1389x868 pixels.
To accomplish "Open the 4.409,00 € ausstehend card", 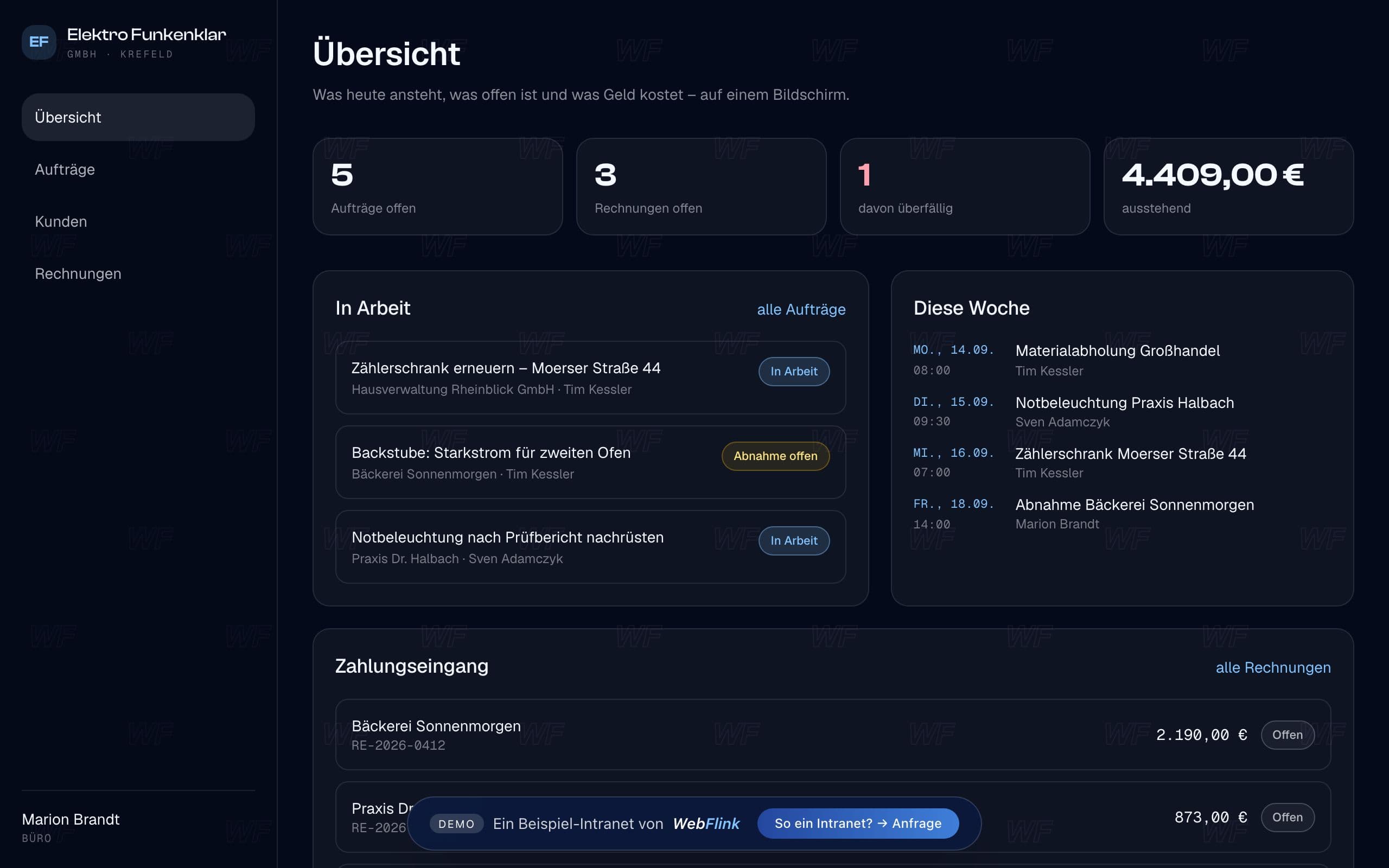I will [x=1228, y=187].
